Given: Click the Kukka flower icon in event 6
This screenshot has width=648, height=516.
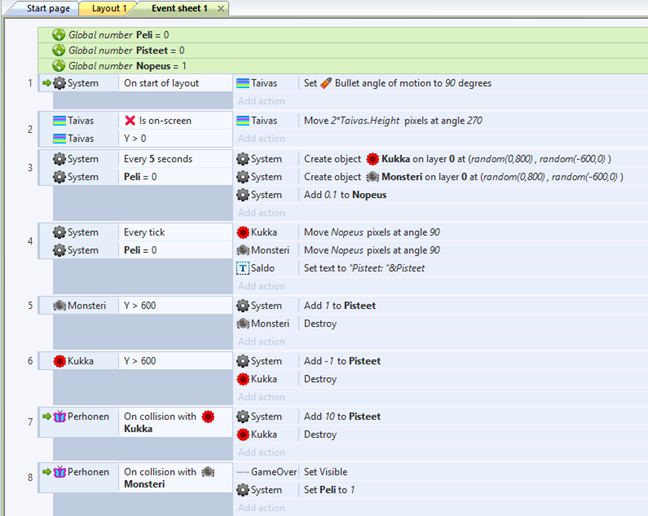Looking at the screenshot, I should (60, 361).
